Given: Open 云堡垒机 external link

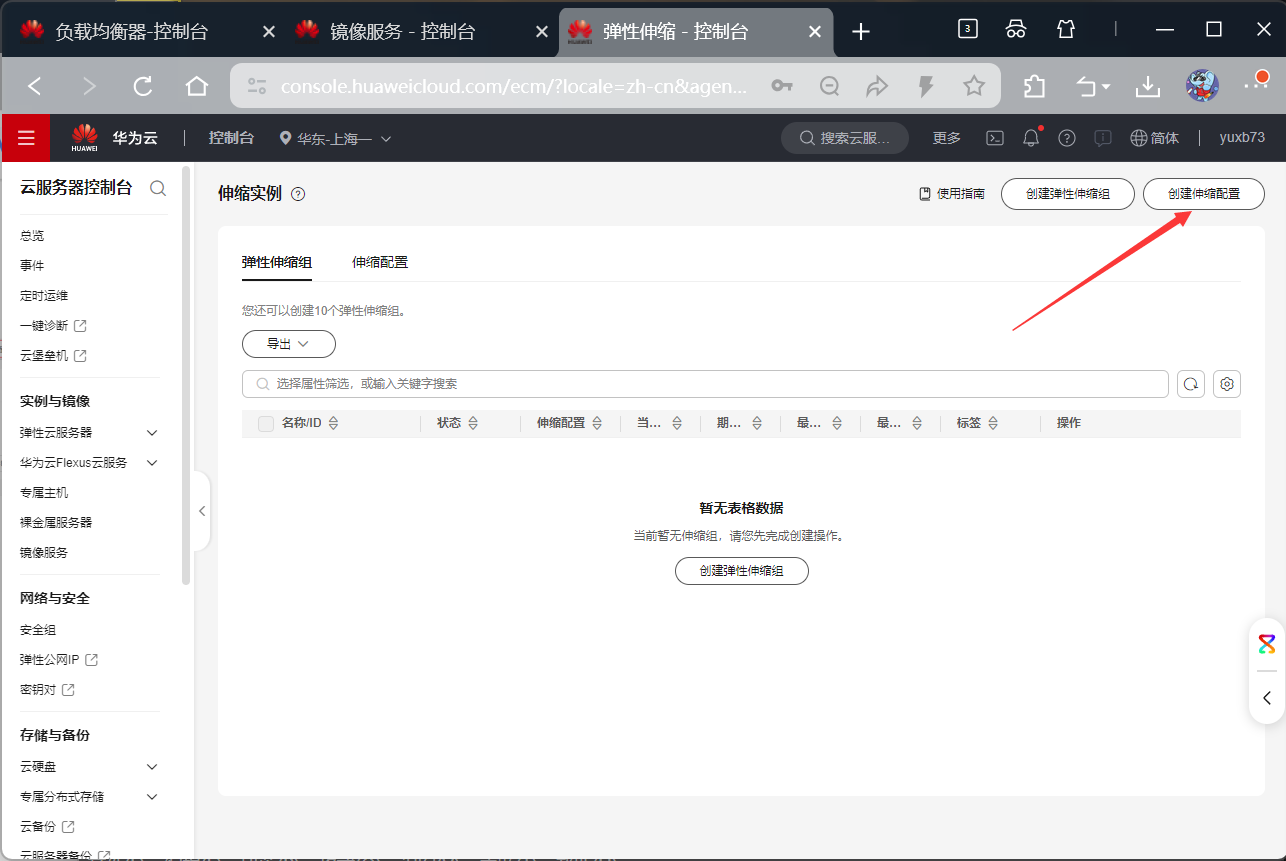Looking at the screenshot, I should click(53, 356).
